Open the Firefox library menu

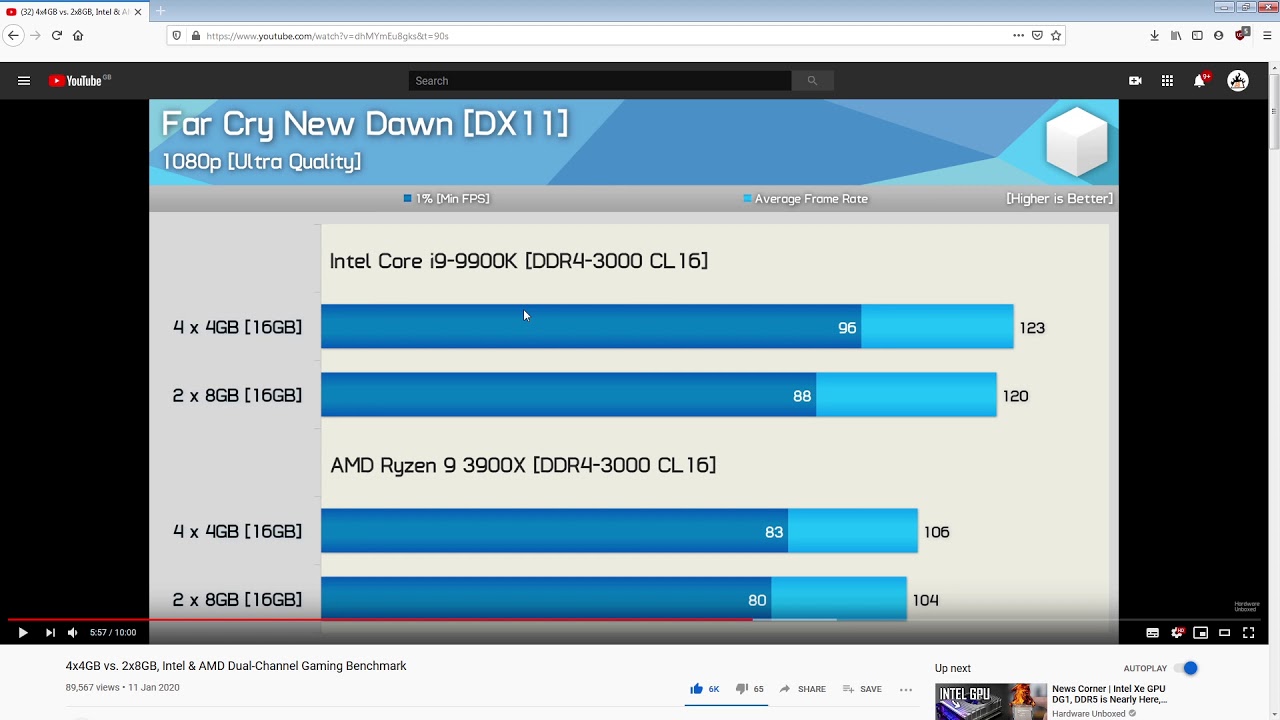1176,35
